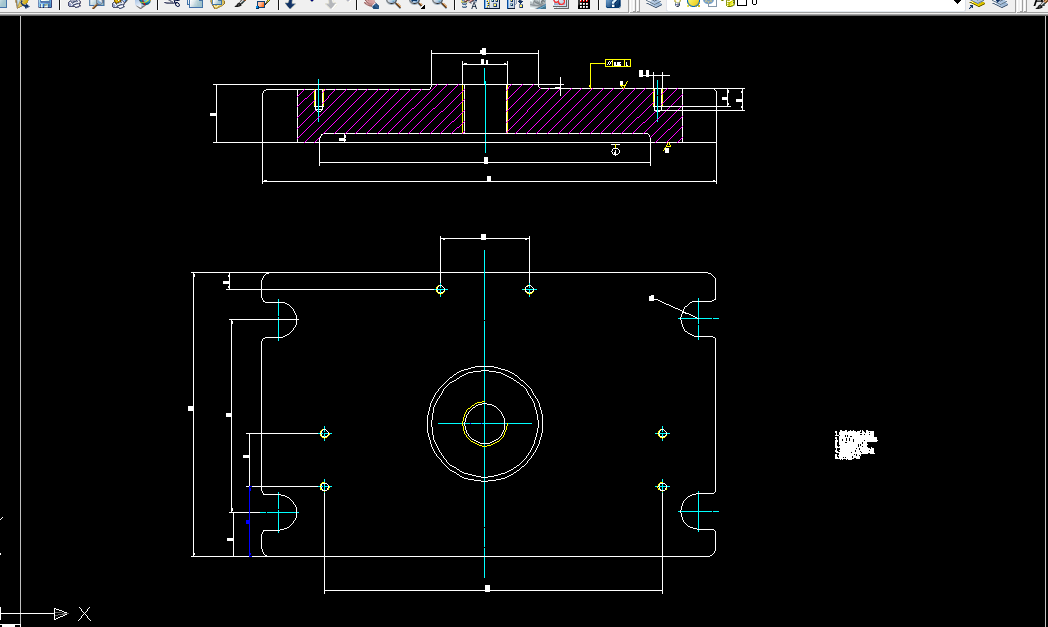Click Make Object's Layer Current icon
This screenshot has height=627, width=1048.
[x=976, y=3]
